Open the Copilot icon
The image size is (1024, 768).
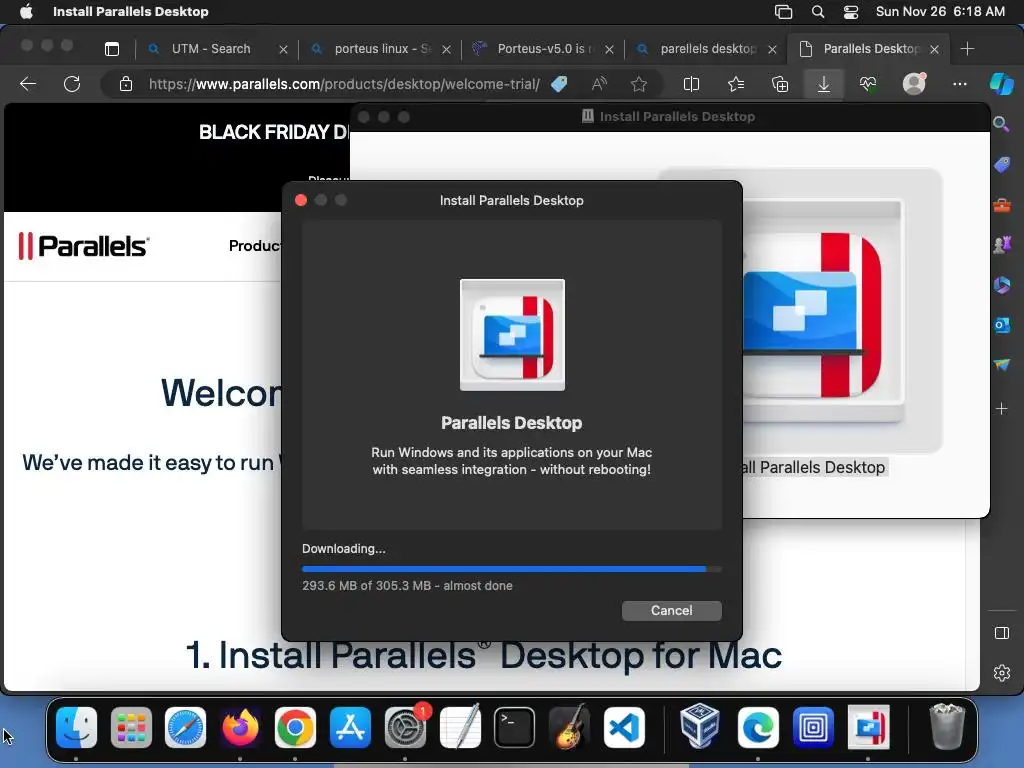click(1002, 84)
